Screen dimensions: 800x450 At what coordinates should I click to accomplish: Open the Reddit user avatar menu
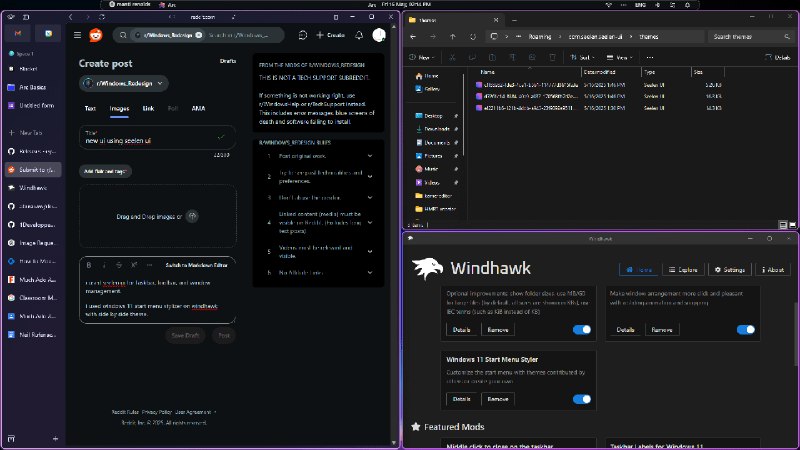[379, 35]
